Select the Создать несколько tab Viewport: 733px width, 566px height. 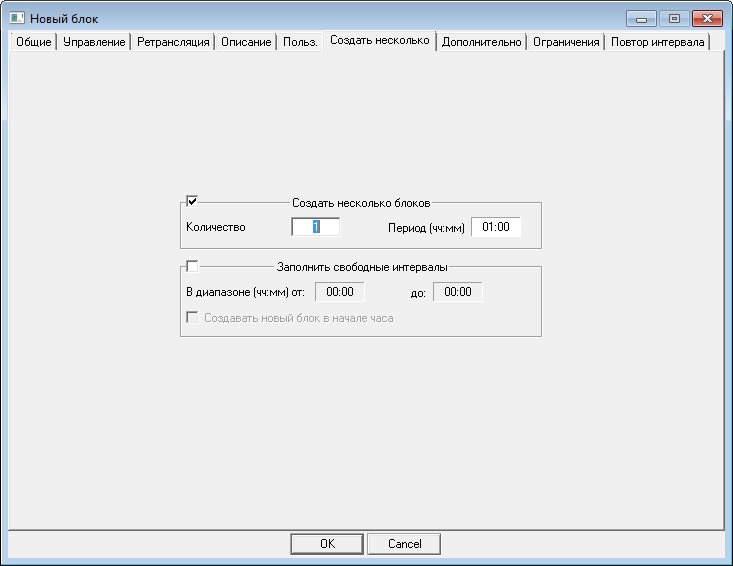click(x=380, y=41)
